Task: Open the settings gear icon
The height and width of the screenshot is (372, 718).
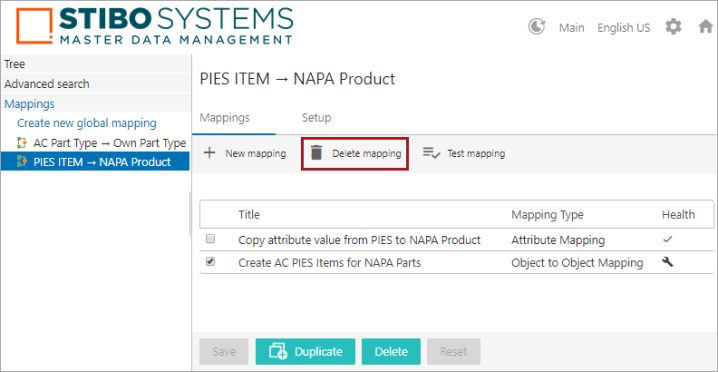Action: 673,27
